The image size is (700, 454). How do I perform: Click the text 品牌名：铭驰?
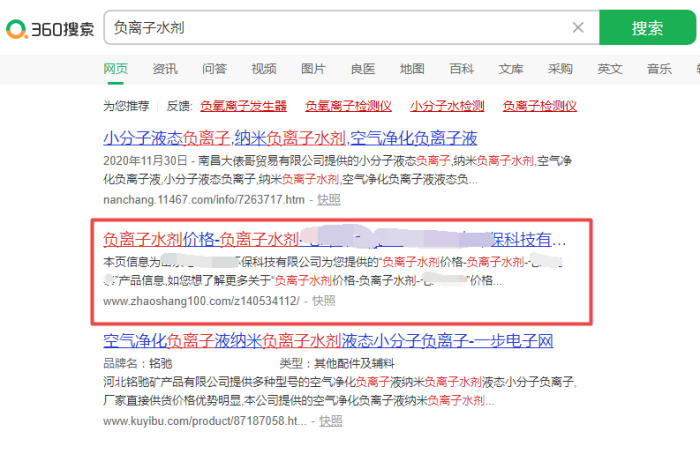[138, 363]
